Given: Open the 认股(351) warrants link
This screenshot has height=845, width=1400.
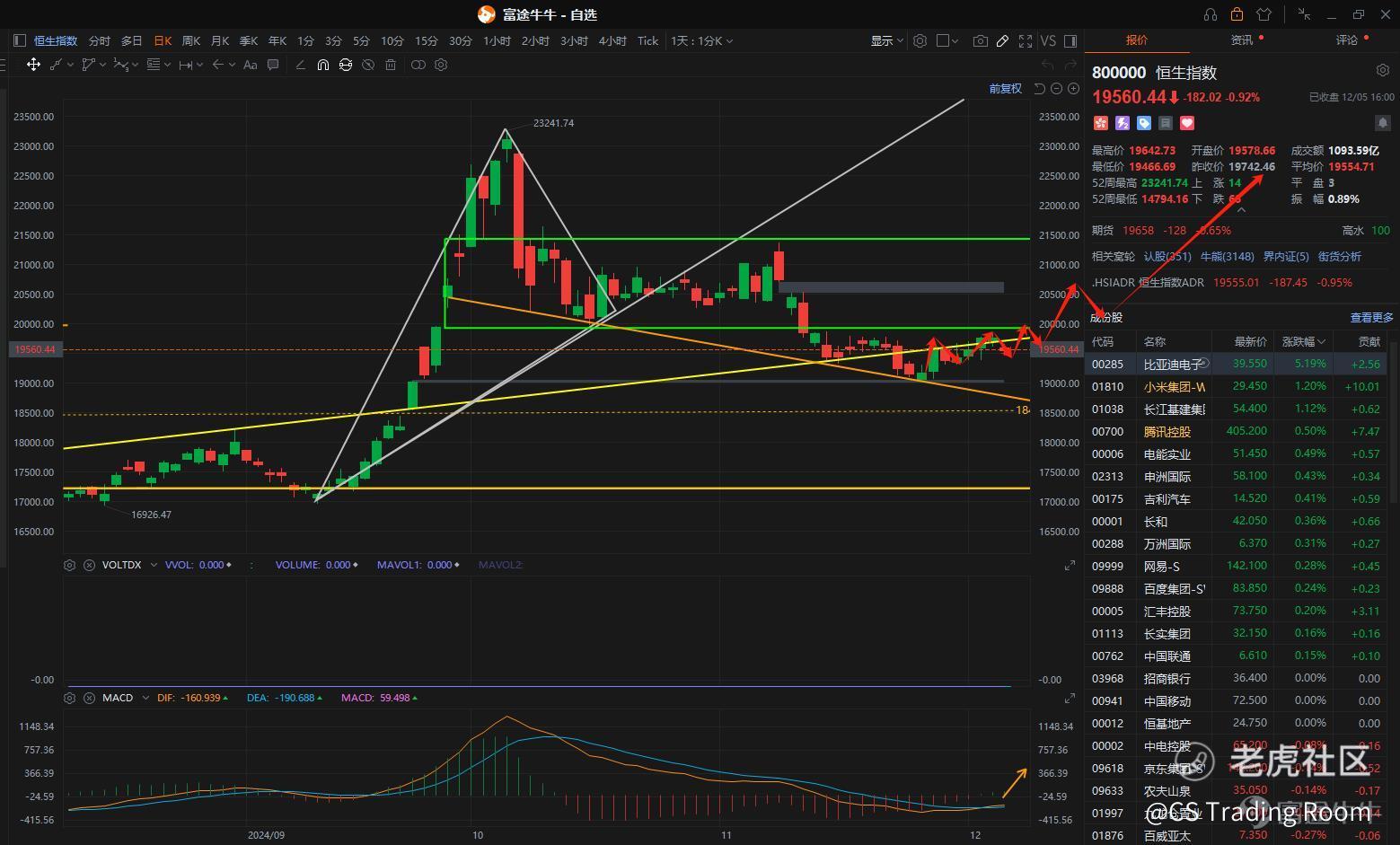Looking at the screenshot, I should pos(1167,256).
